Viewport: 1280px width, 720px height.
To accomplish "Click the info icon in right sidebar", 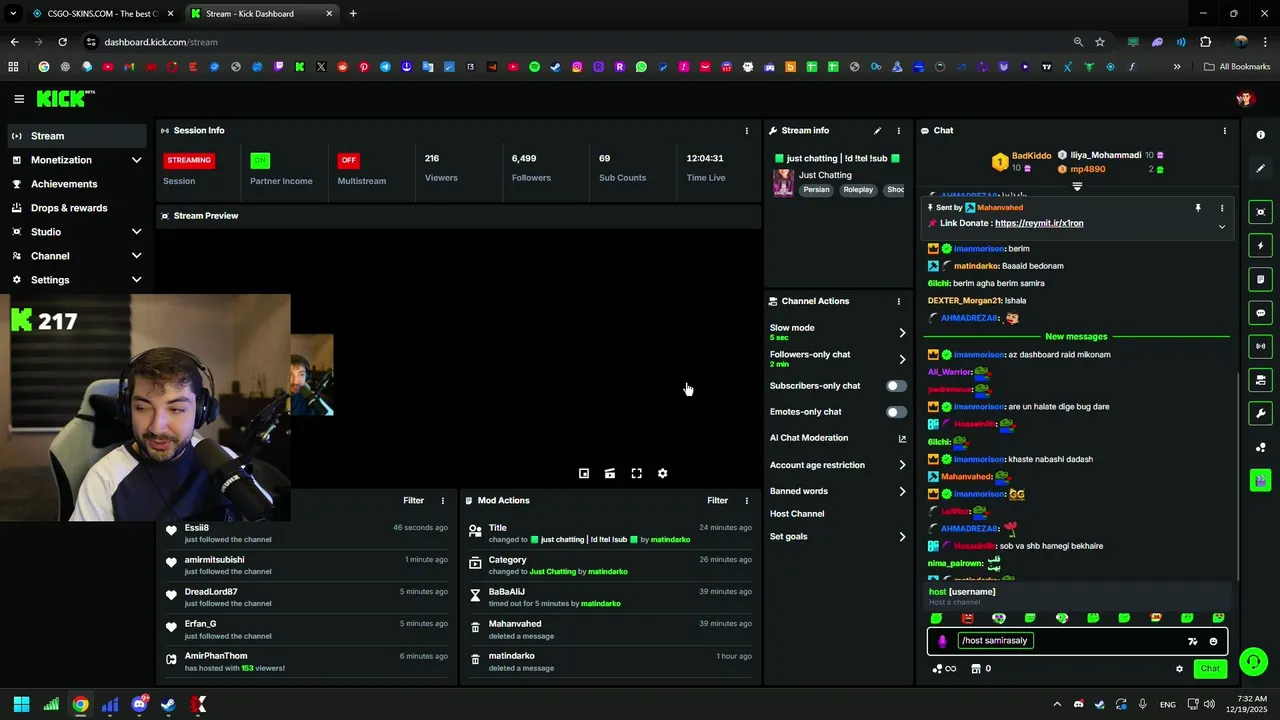I will pyautogui.click(x=1260, y=135).
